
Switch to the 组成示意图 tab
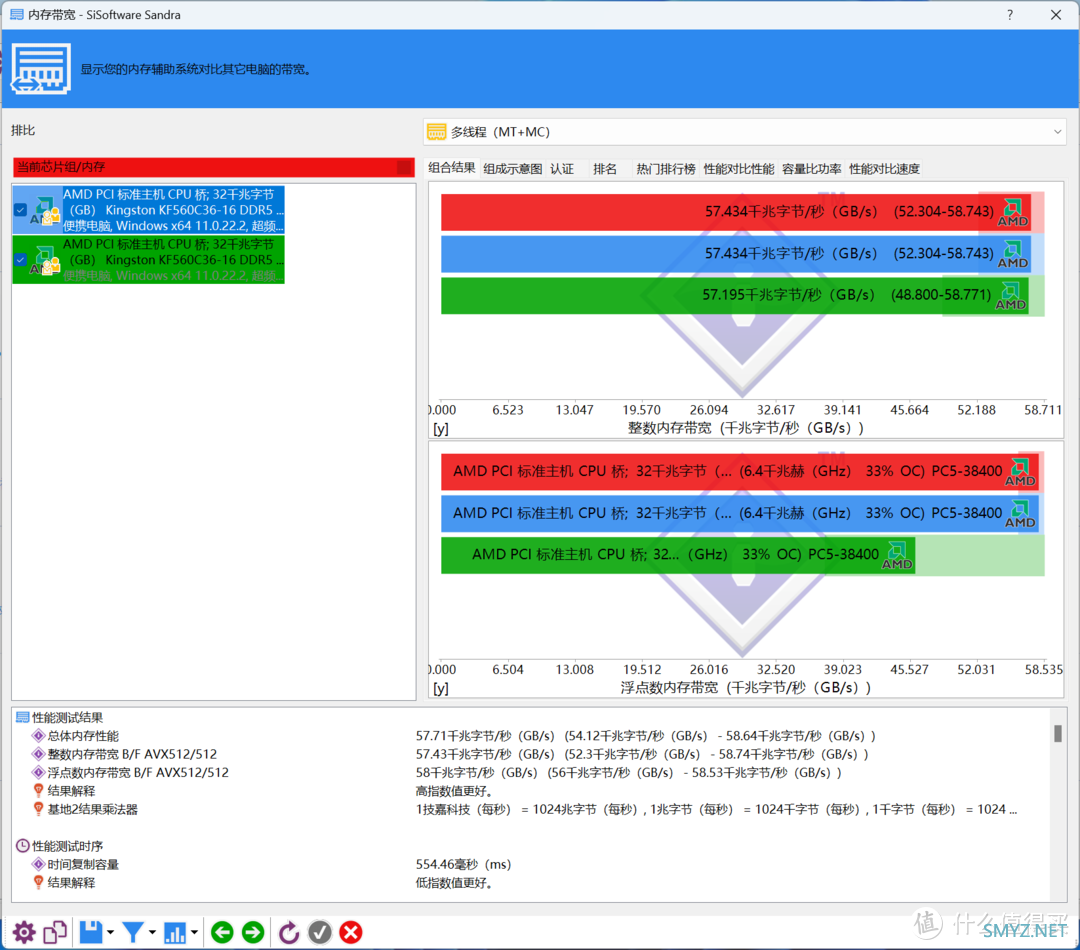coord(513,169)
